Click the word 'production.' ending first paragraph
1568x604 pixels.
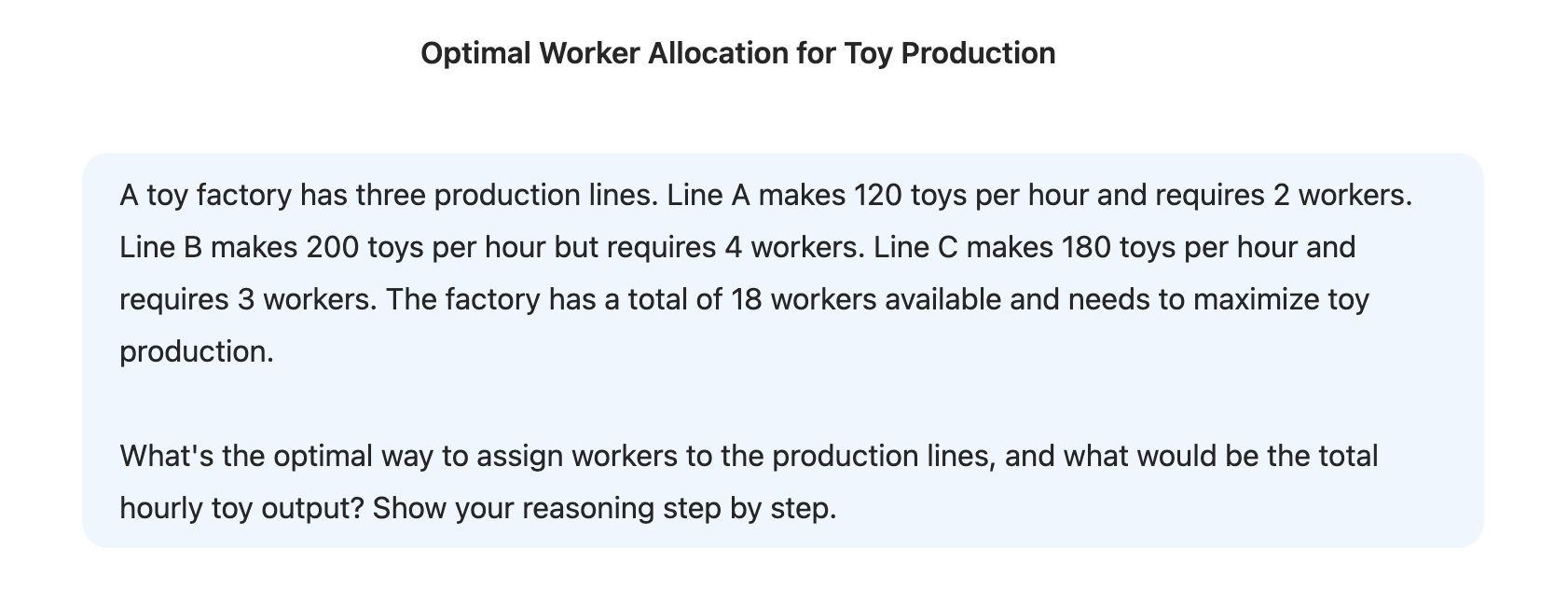coord(197,352)
